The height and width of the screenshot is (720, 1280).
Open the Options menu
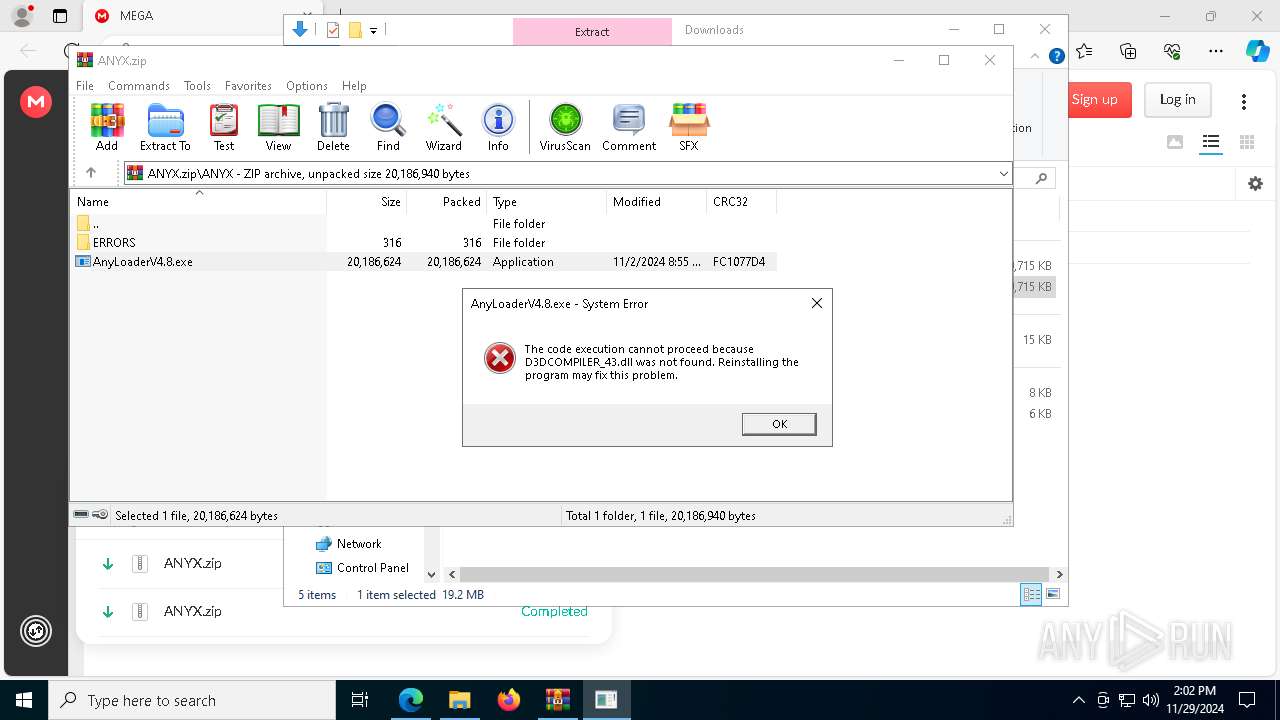point(307,86)
